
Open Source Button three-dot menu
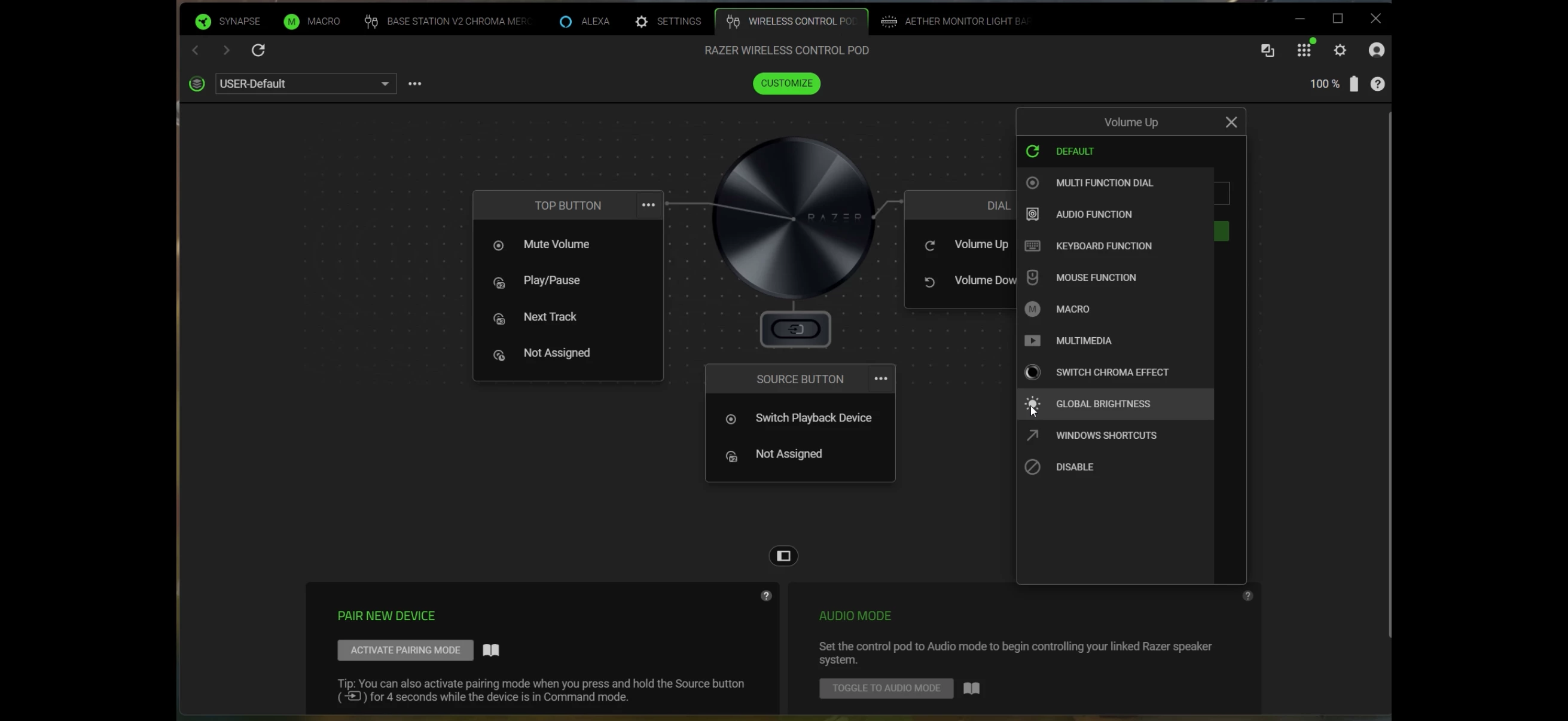click(881, 378)
